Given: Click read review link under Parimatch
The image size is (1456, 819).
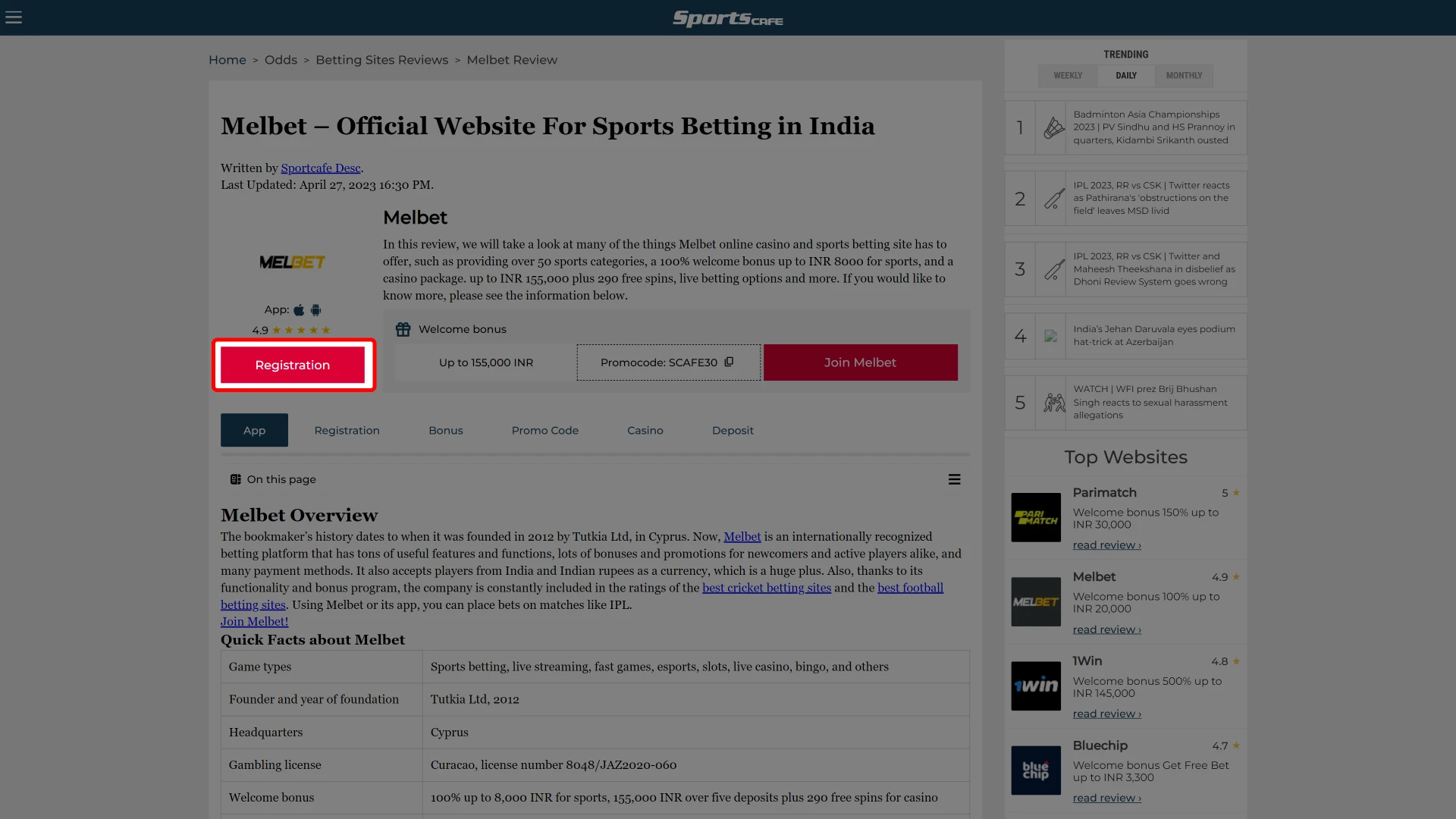Looking at the screenshot, I should 1107,544.
